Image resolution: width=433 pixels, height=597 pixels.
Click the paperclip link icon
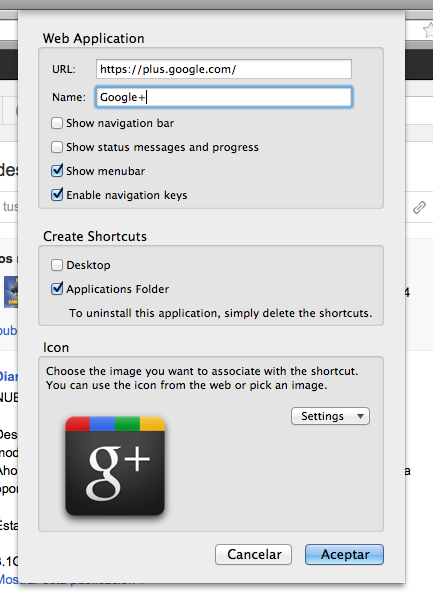(x=419, y=208)
